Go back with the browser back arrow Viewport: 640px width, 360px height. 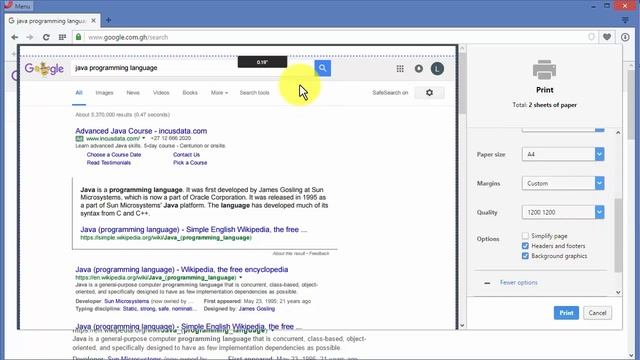pos(15,37)
